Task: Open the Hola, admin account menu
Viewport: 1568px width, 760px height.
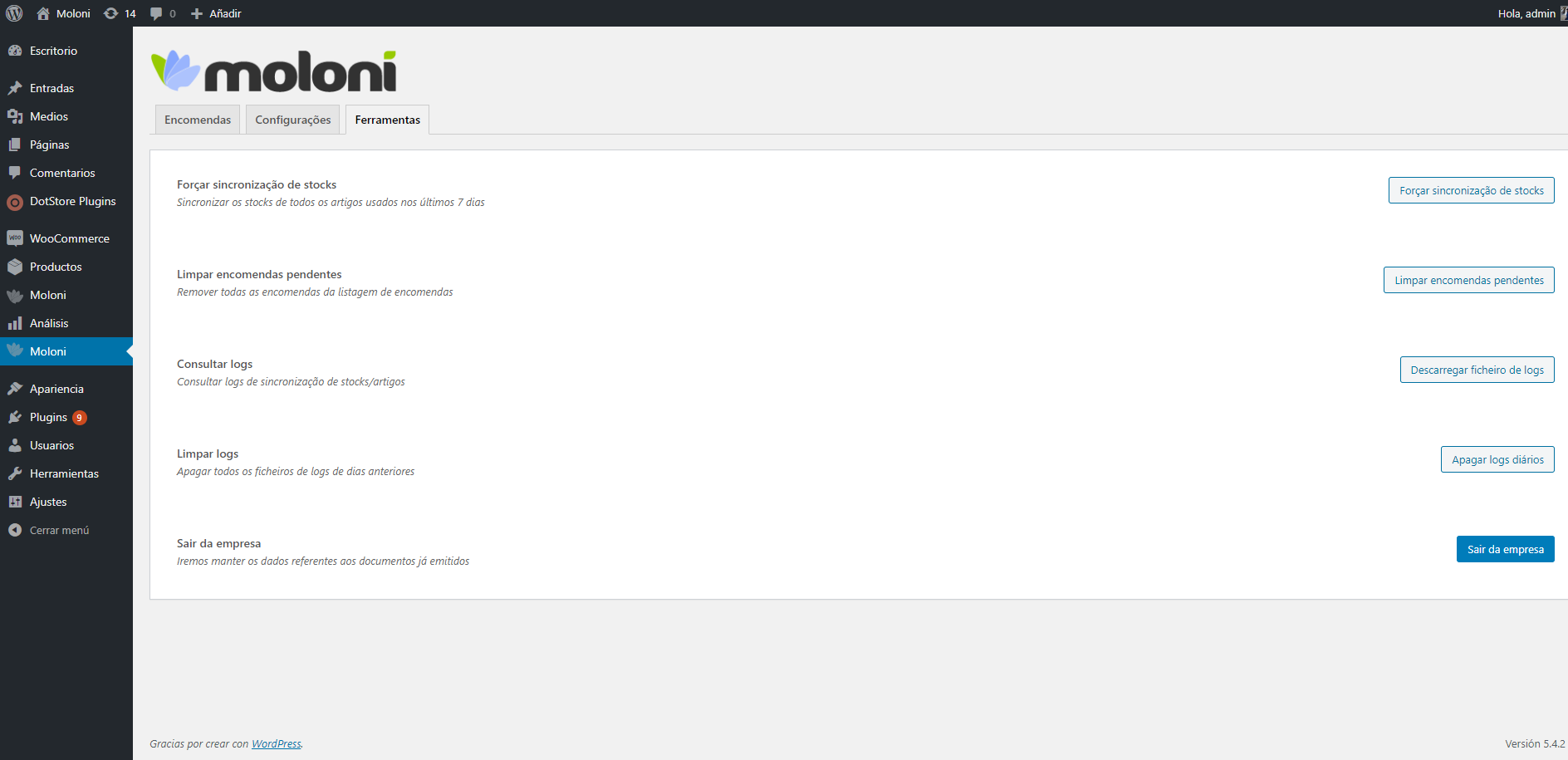Action: click(x=1531, y=13)
